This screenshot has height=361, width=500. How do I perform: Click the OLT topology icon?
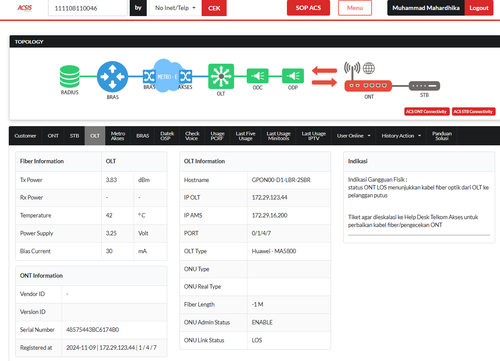pos(221,76)
